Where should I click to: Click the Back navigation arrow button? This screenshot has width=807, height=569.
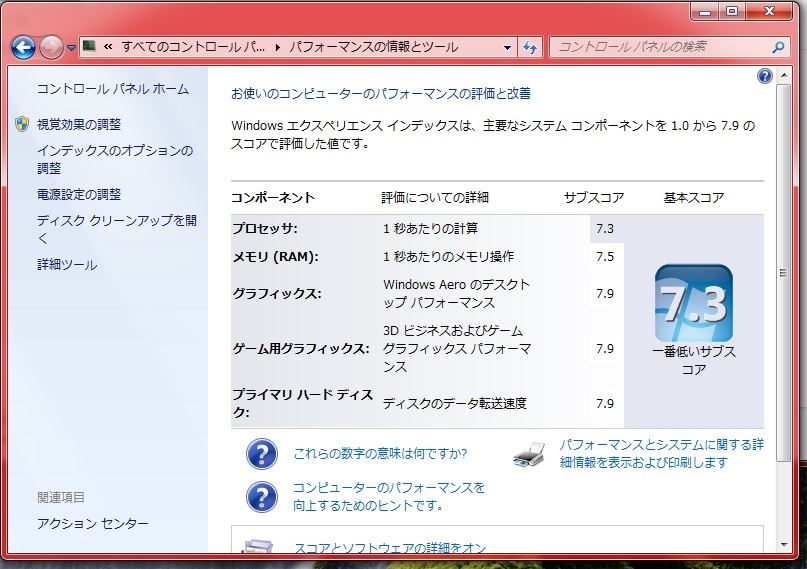pyautogui.click(x=23, y=47)
